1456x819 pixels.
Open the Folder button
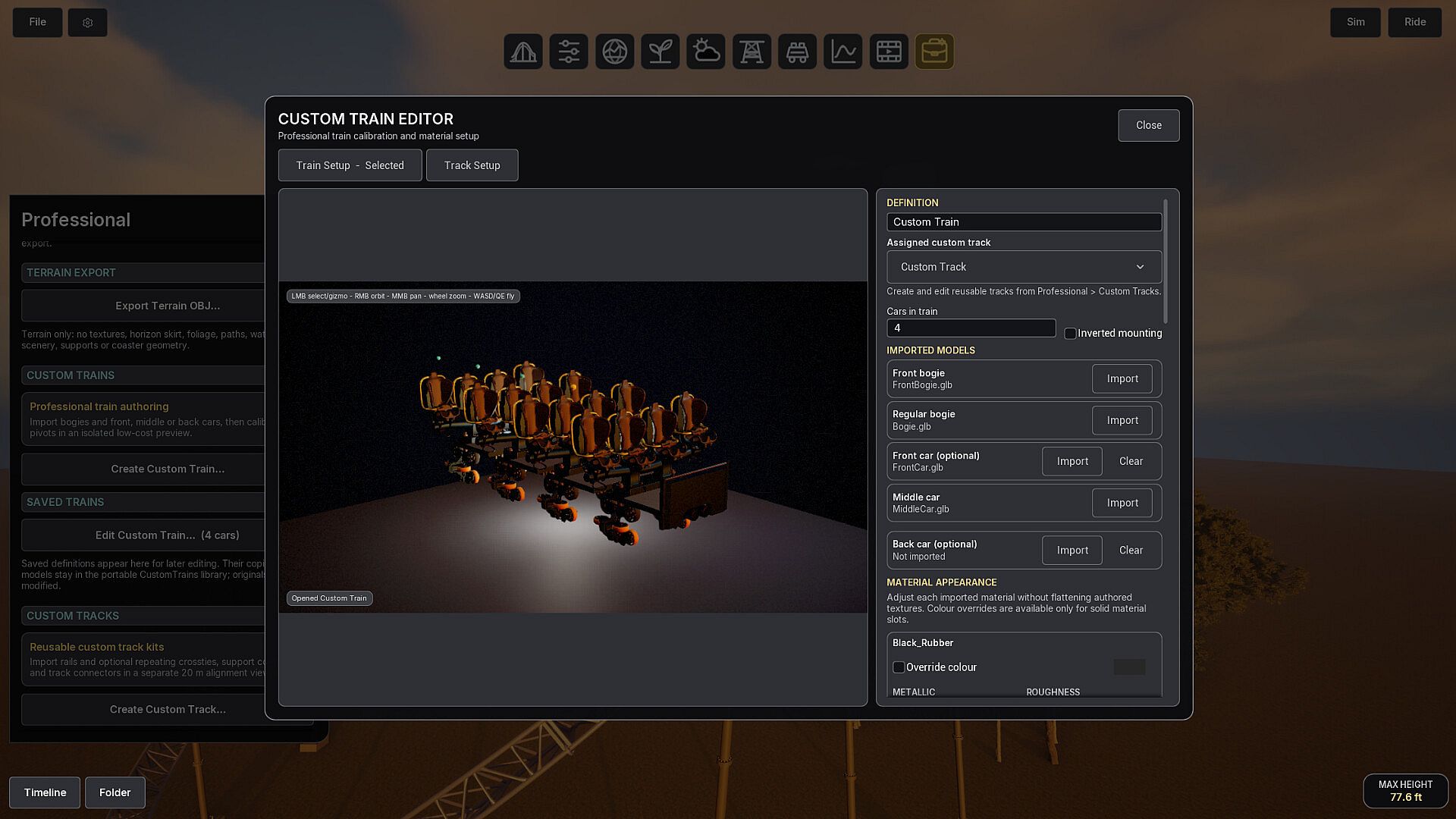[x=115, y=792]
